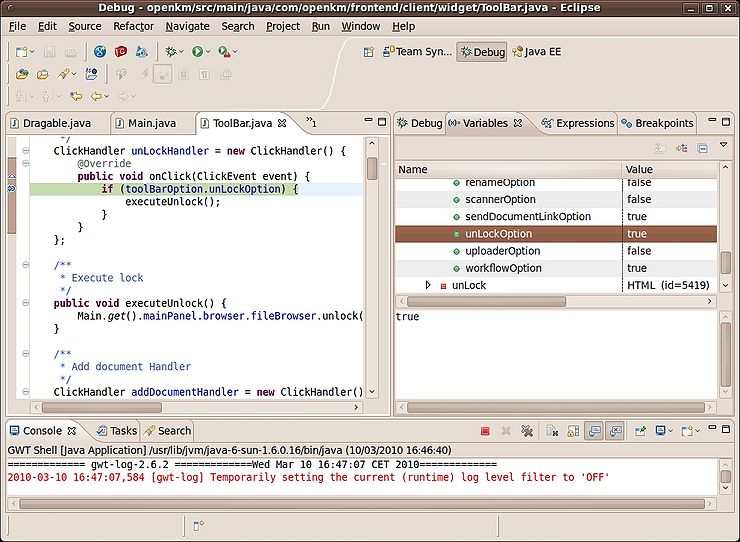
Task: Open the Run menu
Action: (x=321, y=26)
